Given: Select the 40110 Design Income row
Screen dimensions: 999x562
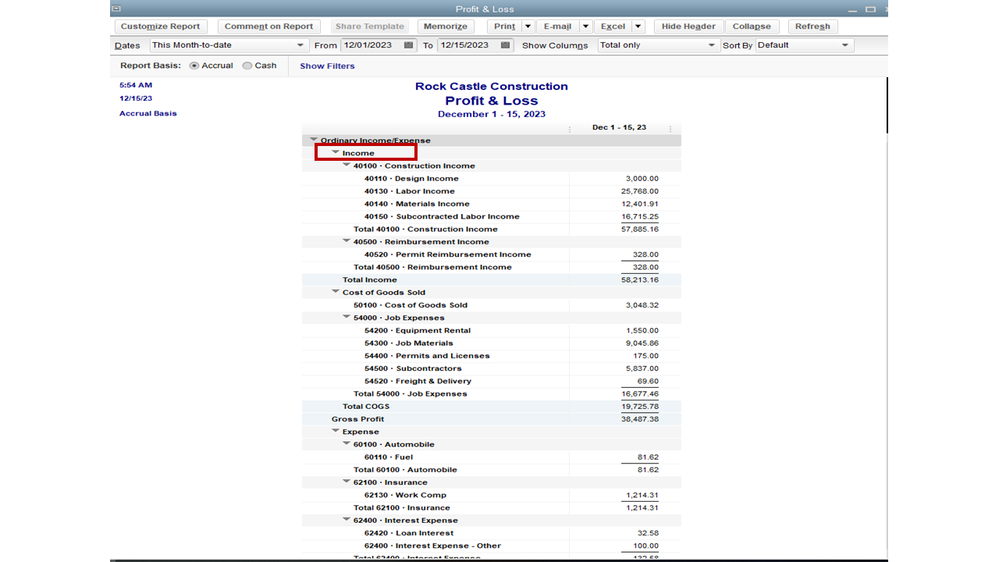Looking at the screenshot, I should coord(491,178).
